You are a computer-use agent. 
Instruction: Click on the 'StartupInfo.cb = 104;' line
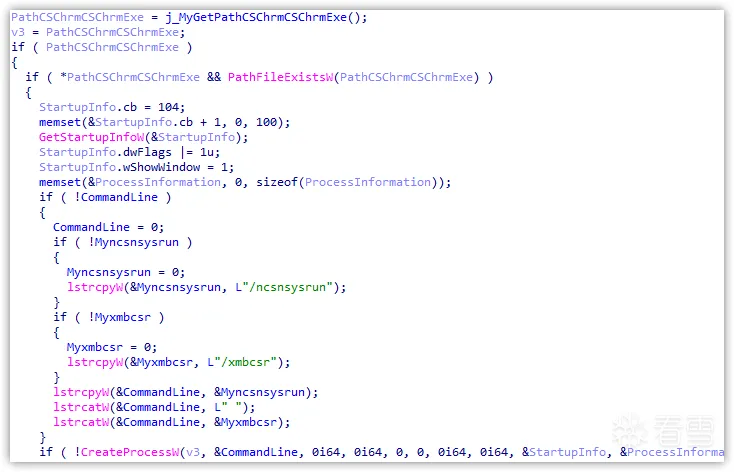tap(112, 107)
